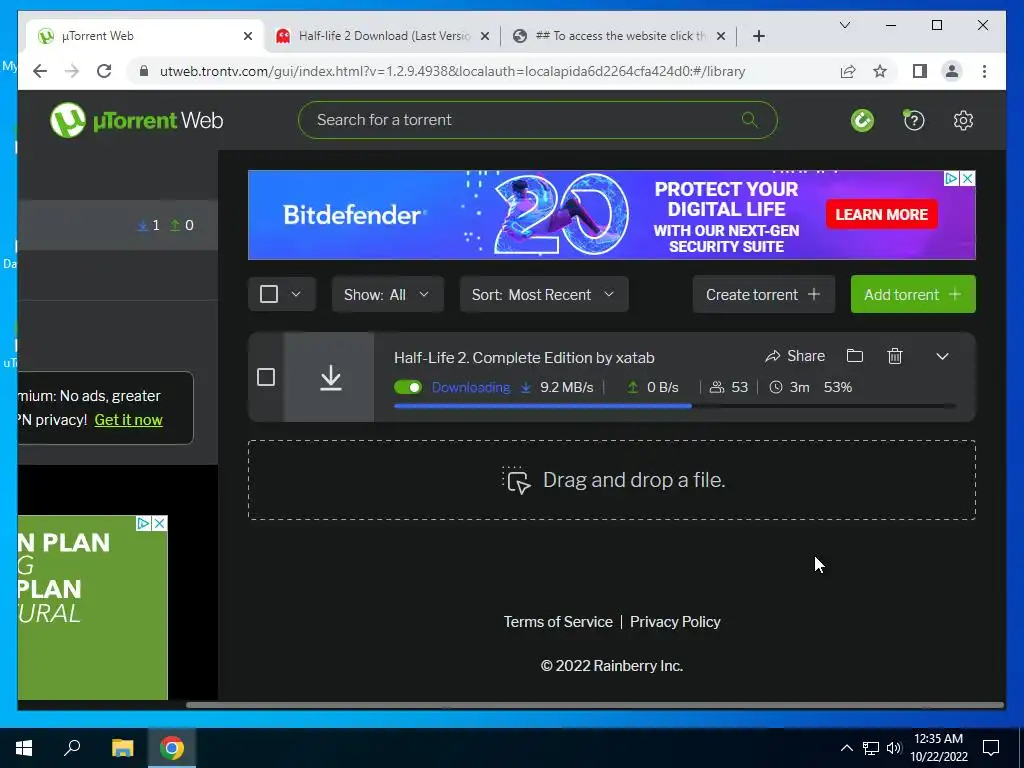Viewport: 1024px width, 768px height.
Task: Click Learn More on Bitdefender ad
Action: (x=882, y=215)
